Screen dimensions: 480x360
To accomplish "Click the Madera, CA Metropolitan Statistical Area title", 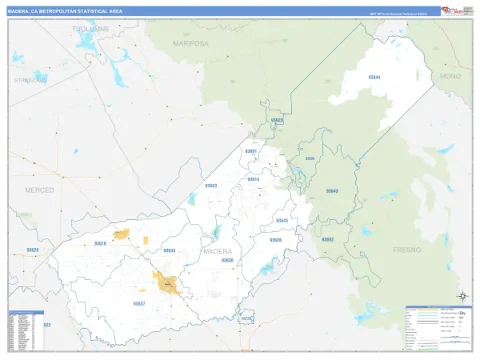I will [65, 11].
